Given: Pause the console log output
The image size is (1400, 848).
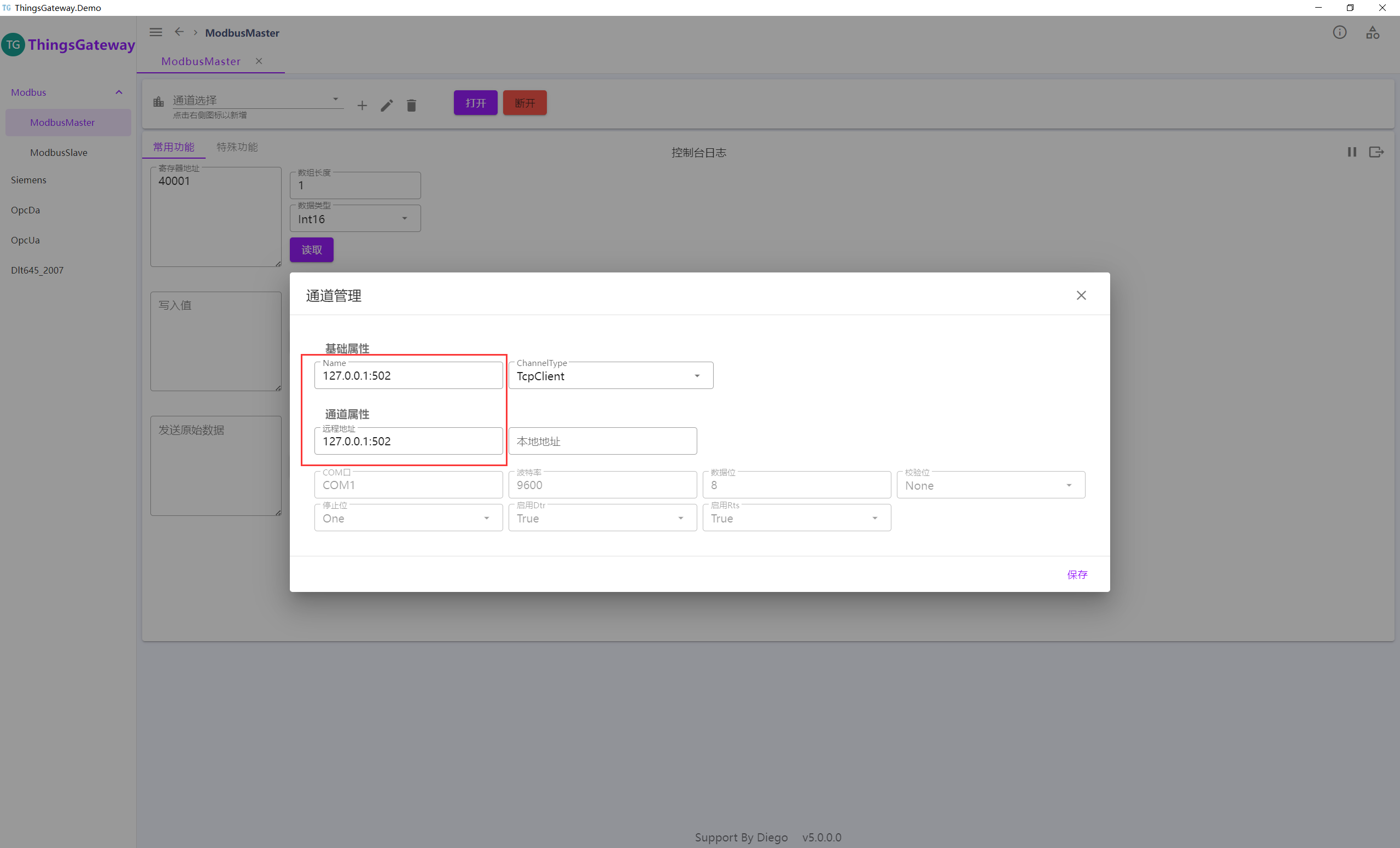Looking at the screenshot, I should (x=1352, y=152).
